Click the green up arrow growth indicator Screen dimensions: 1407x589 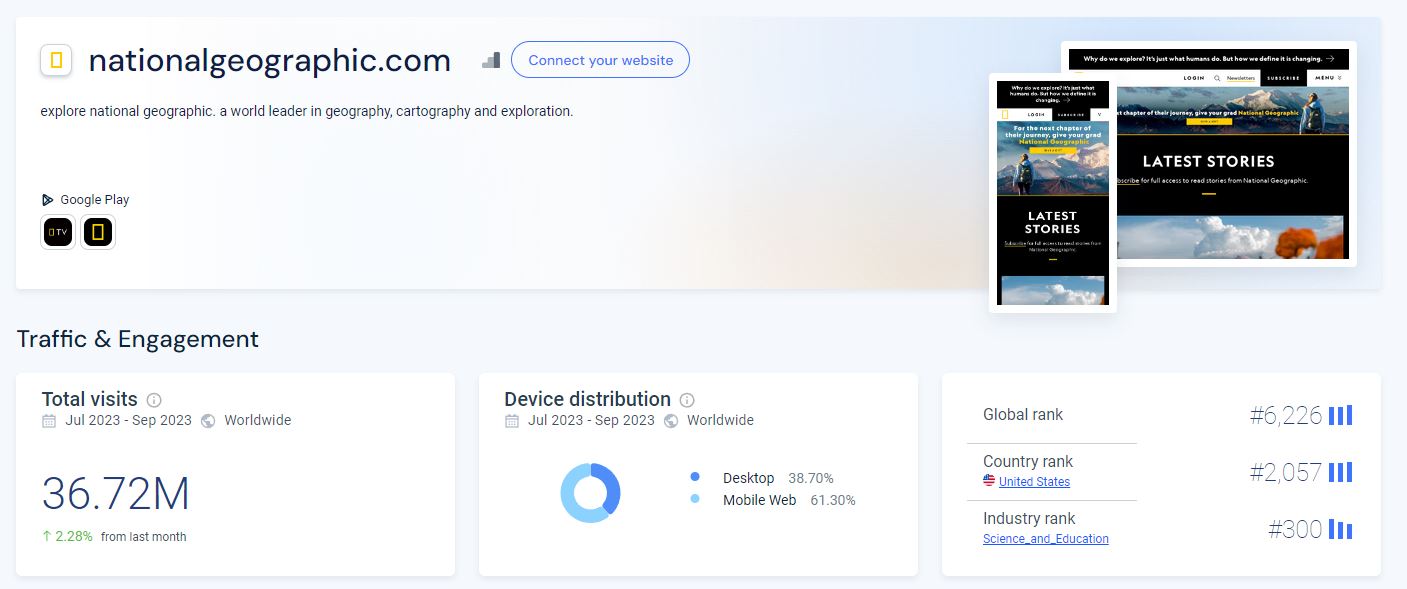[47, 536]
